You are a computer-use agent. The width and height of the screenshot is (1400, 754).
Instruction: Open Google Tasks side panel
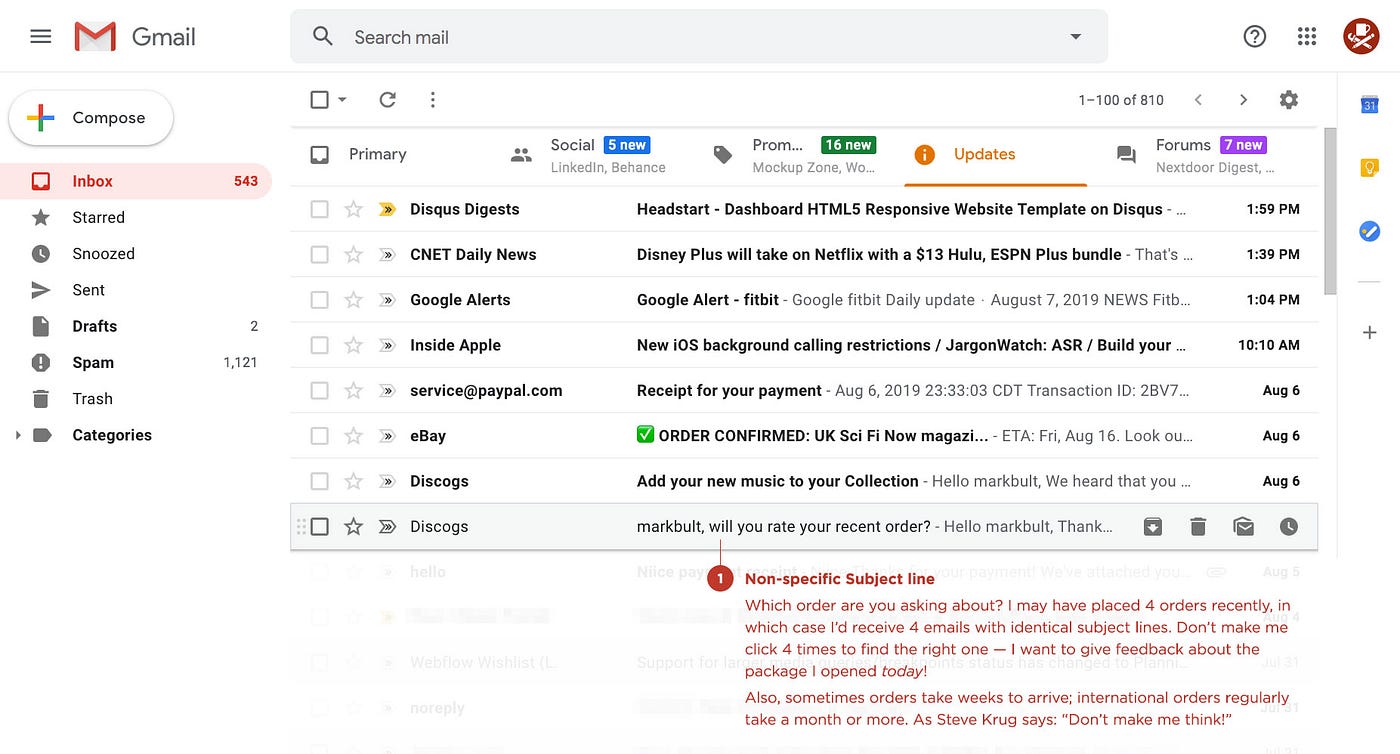pos(1370,232)
